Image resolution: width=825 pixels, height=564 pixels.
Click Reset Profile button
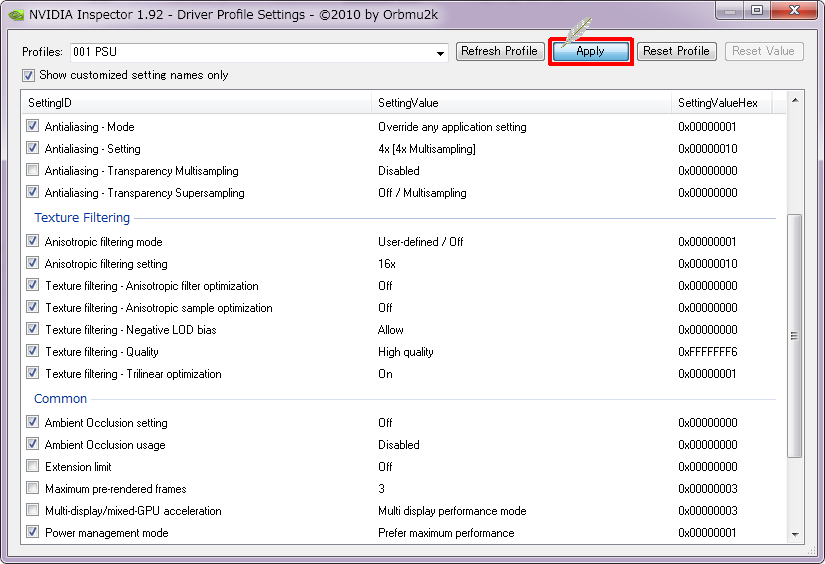[676, 51]
